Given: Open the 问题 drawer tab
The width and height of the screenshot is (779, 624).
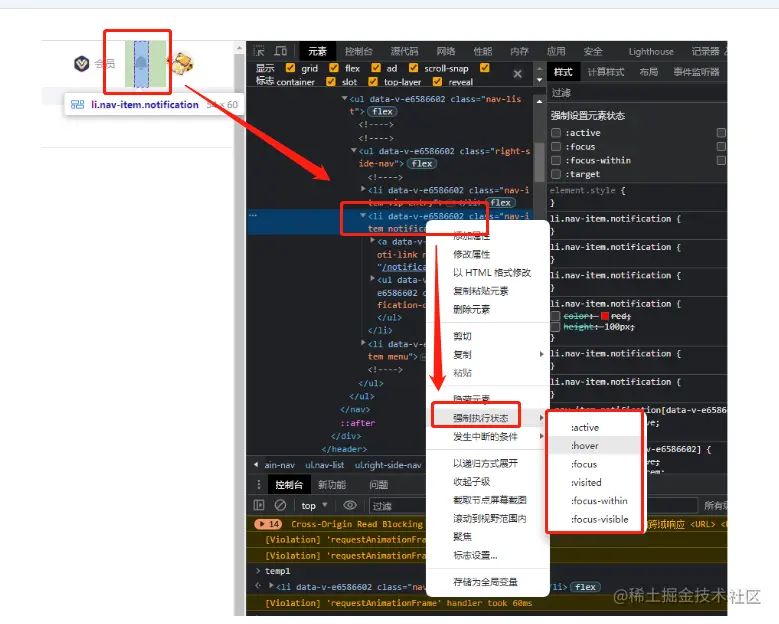Looking at the screenshot, I should [379, 485].
